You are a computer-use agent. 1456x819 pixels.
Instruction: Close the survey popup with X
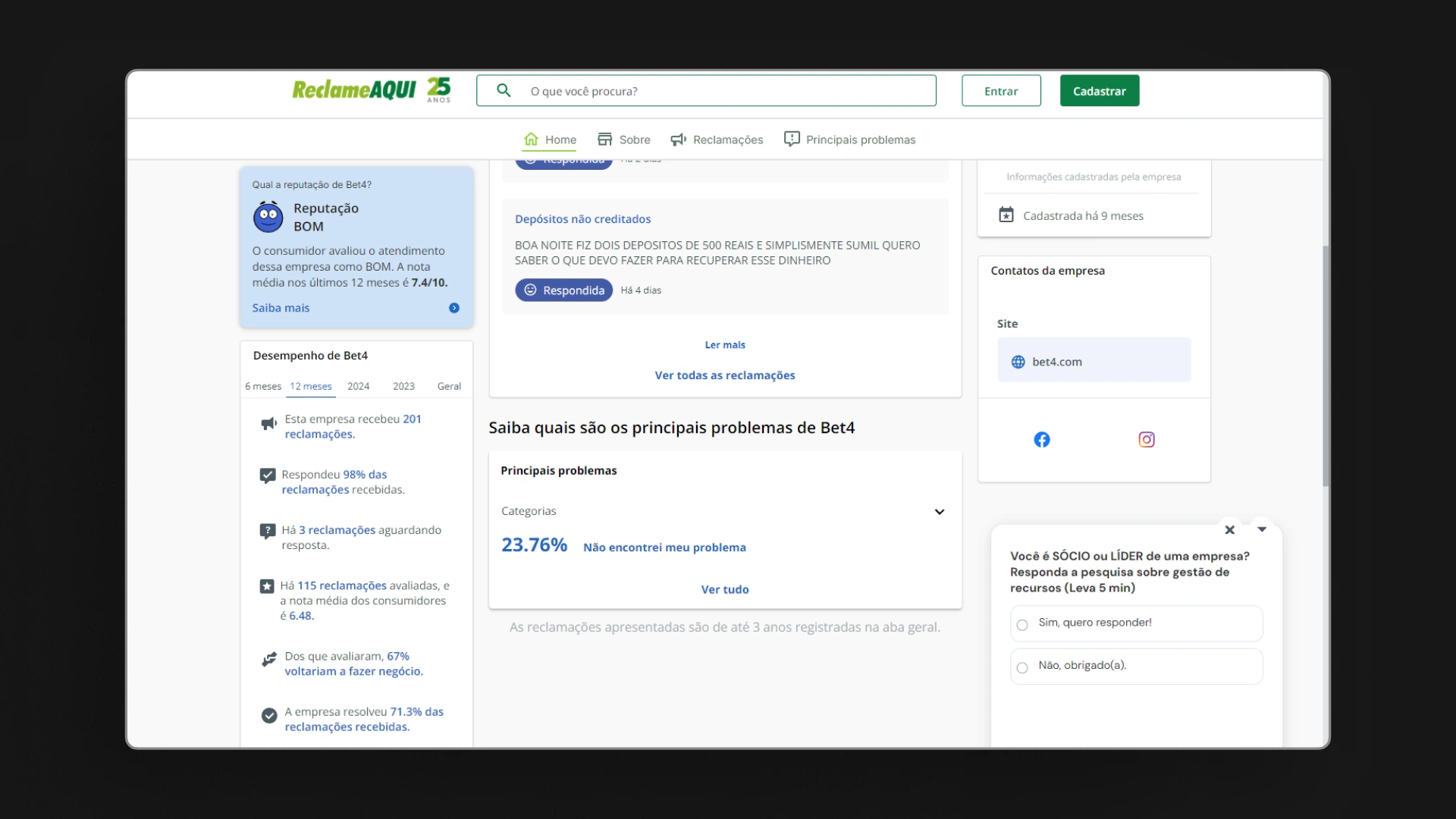click(1230, 530)
